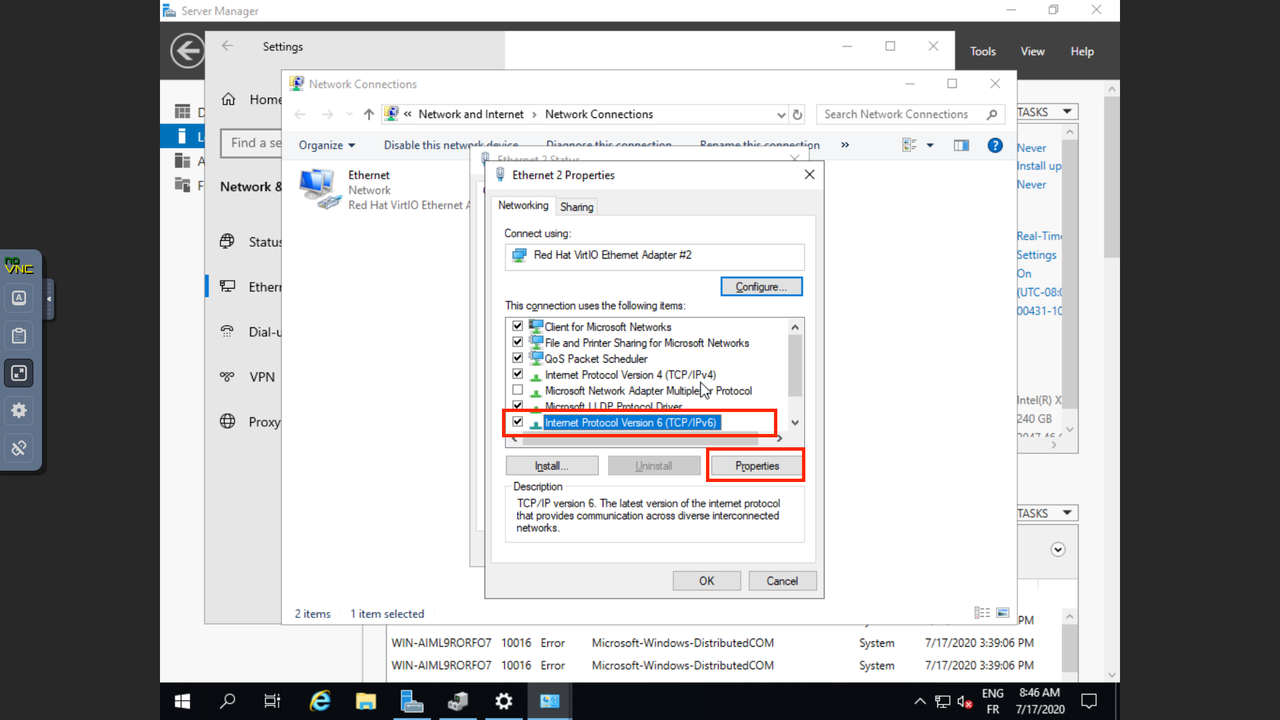This screenshot has height=720, width=1280.
Task: Open Server Manager taskbar icon
Action: click(412, 701)
